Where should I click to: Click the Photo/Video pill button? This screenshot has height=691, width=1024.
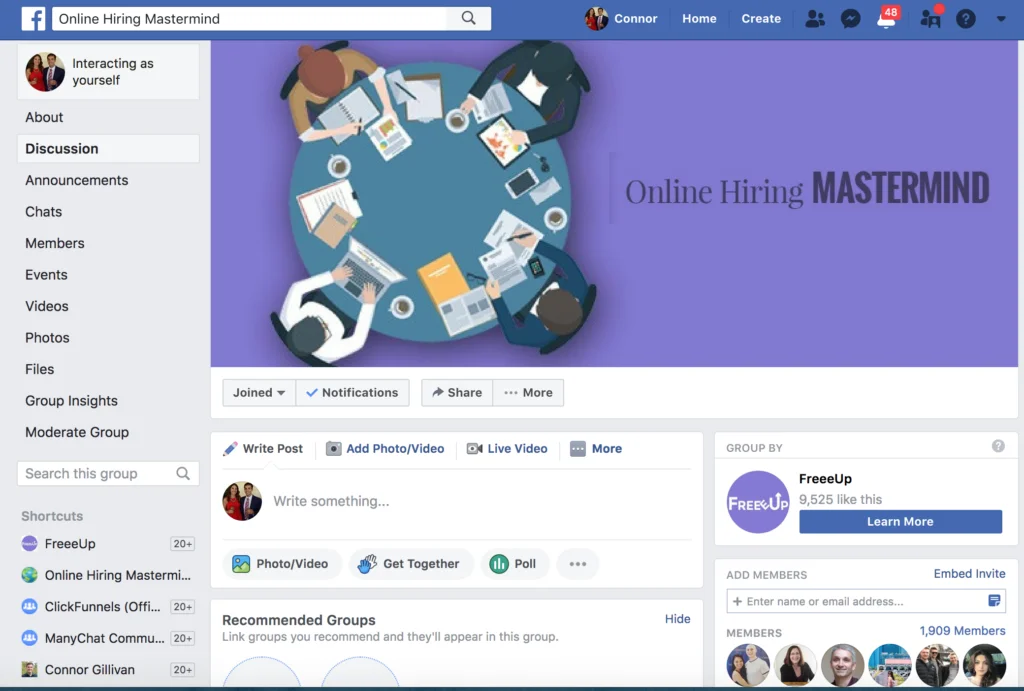coord(281,564)
